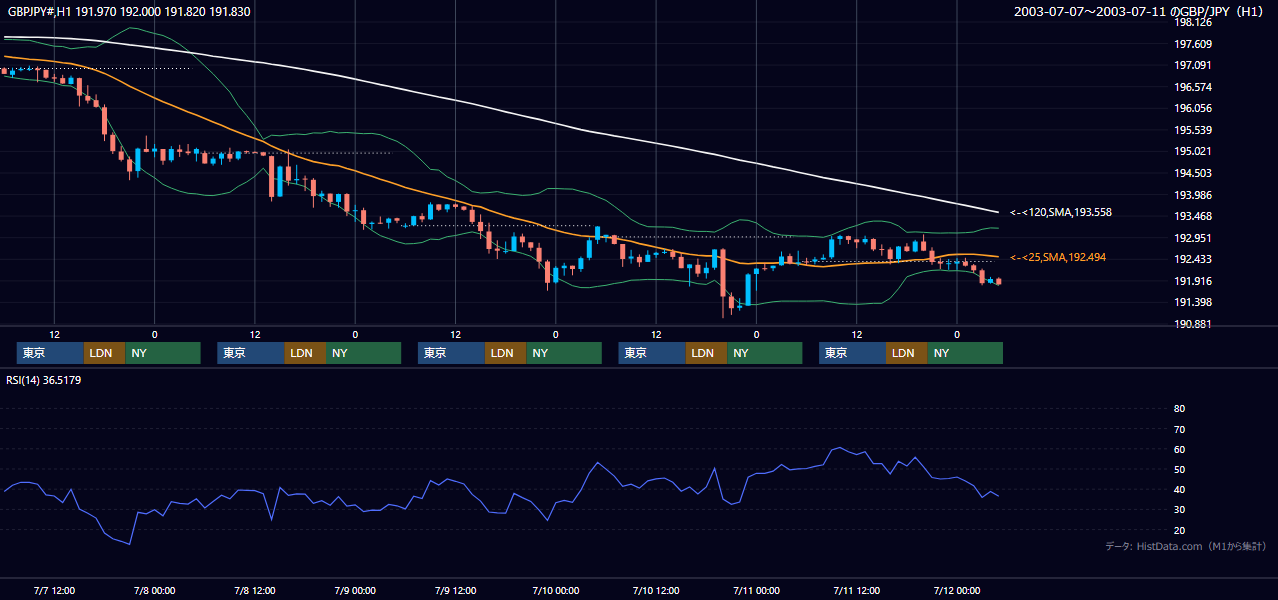1278x600 pixels.
Task: Click RSI scale value 60
Action: tap(1180, 449)
